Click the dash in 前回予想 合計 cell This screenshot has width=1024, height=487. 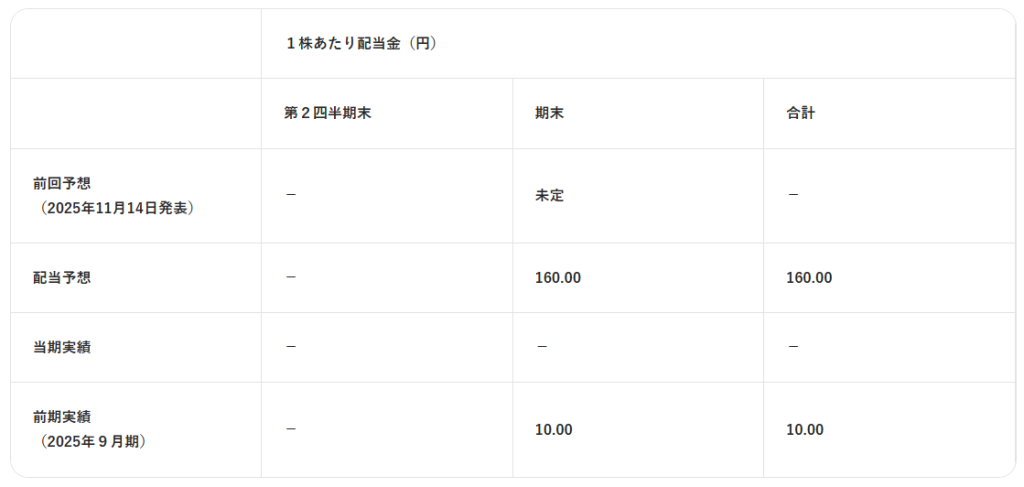click(793, 195)
